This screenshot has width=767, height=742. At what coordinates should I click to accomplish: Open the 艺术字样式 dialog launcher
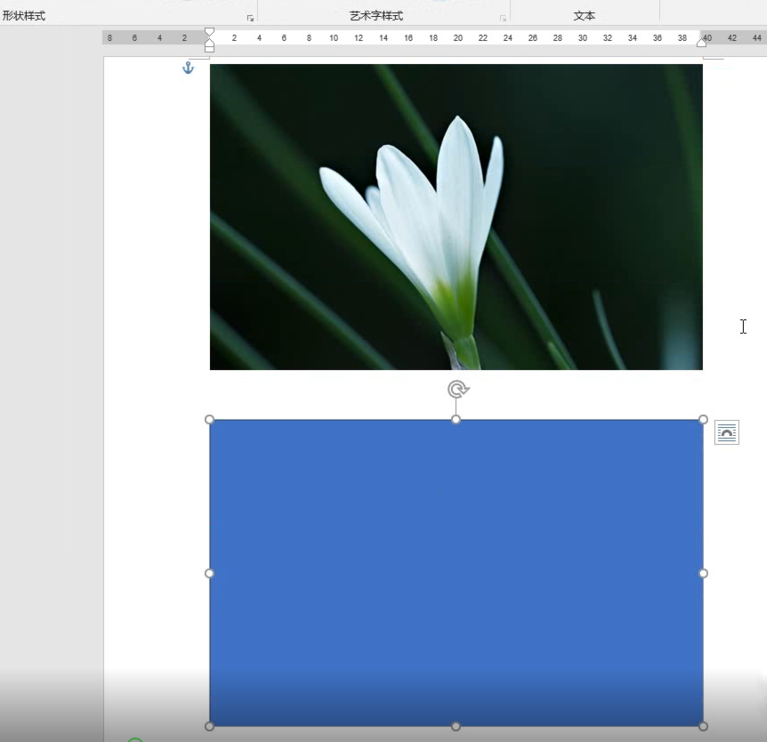click(x=503, y=18)
